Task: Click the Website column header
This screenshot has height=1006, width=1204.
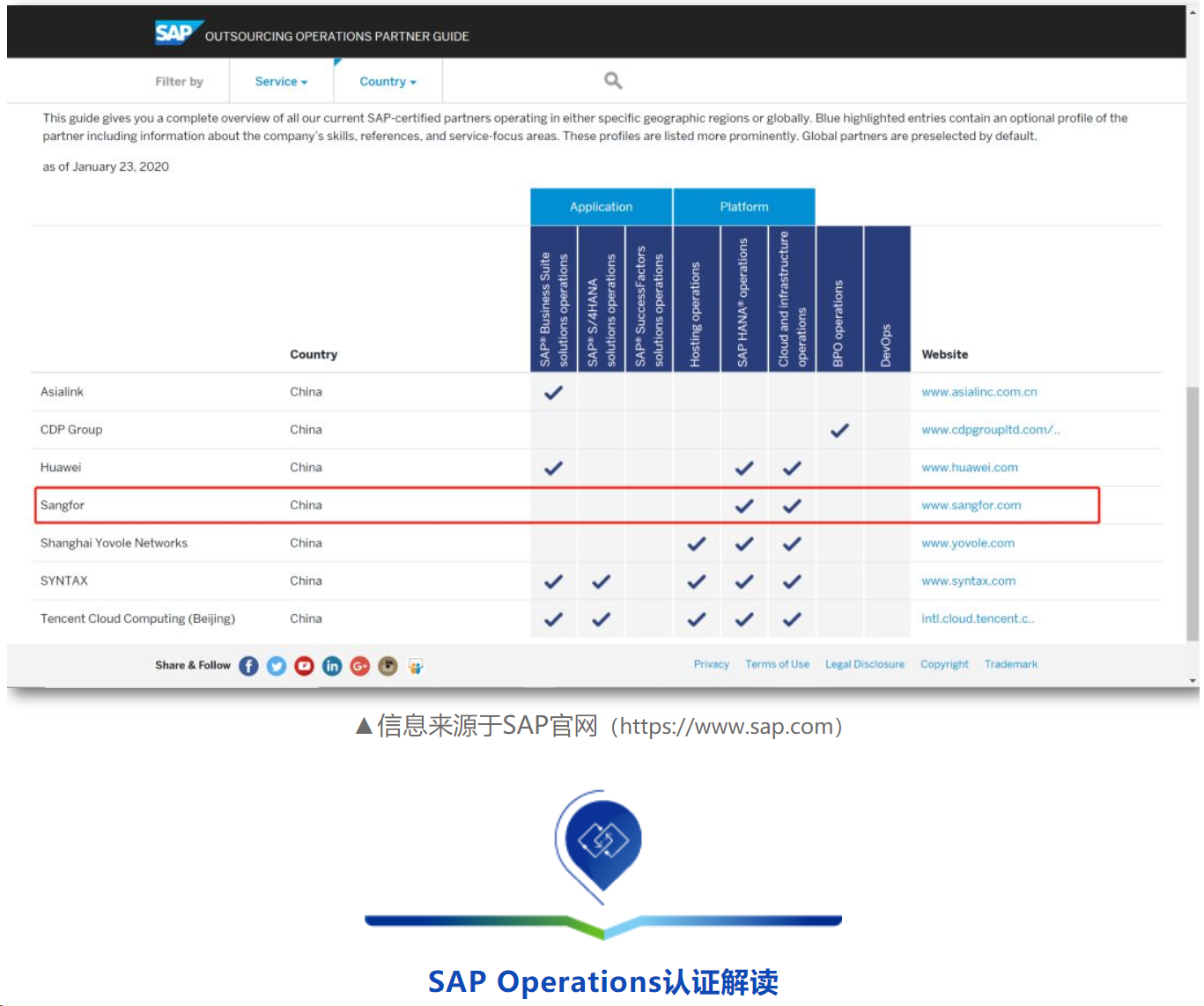Action: tap(945, 355)
